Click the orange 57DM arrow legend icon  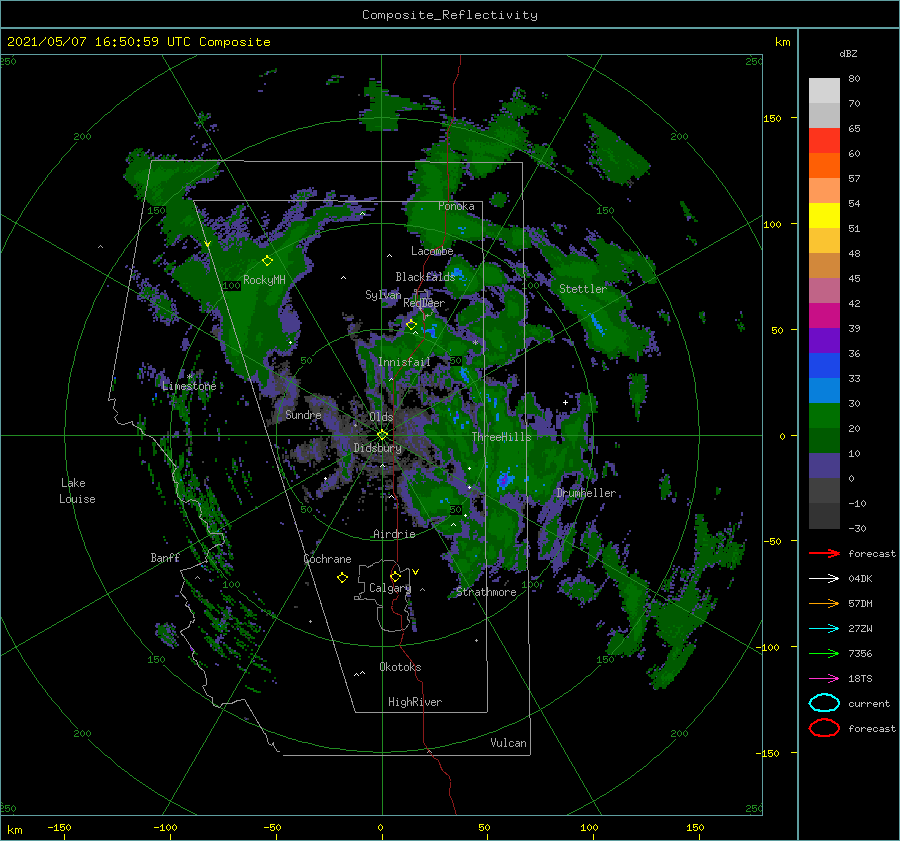click(824, 603)
